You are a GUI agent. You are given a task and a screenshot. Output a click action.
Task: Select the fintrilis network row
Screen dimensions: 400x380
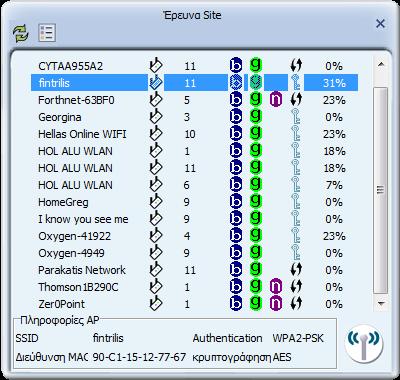195,83
